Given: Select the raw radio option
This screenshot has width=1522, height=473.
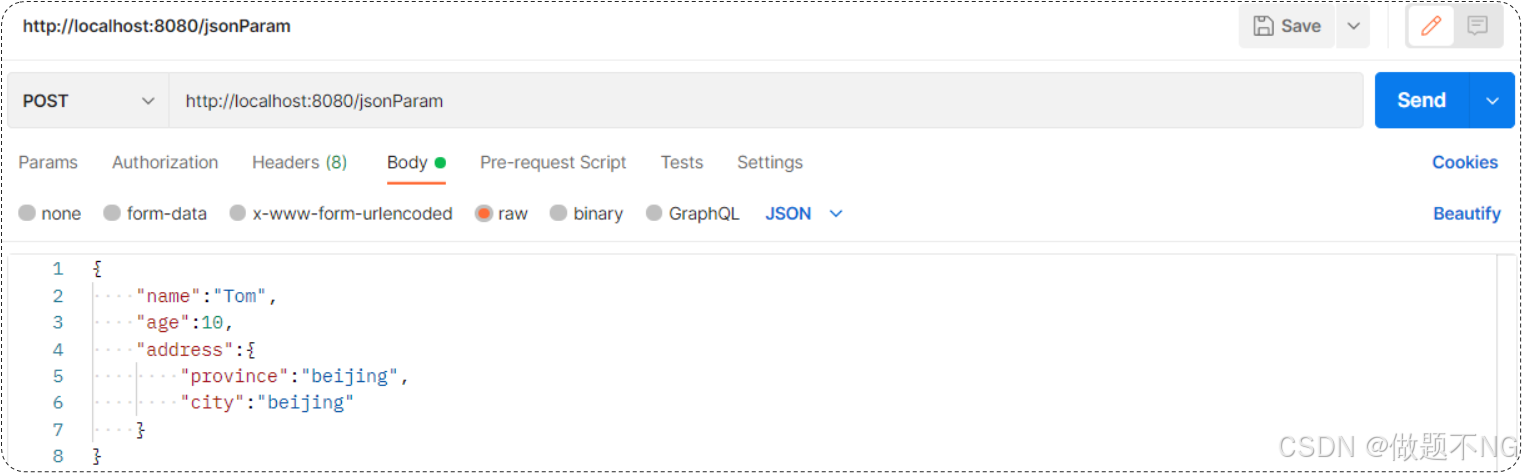Looking at the screenshot, I should (x=502, y=213).
